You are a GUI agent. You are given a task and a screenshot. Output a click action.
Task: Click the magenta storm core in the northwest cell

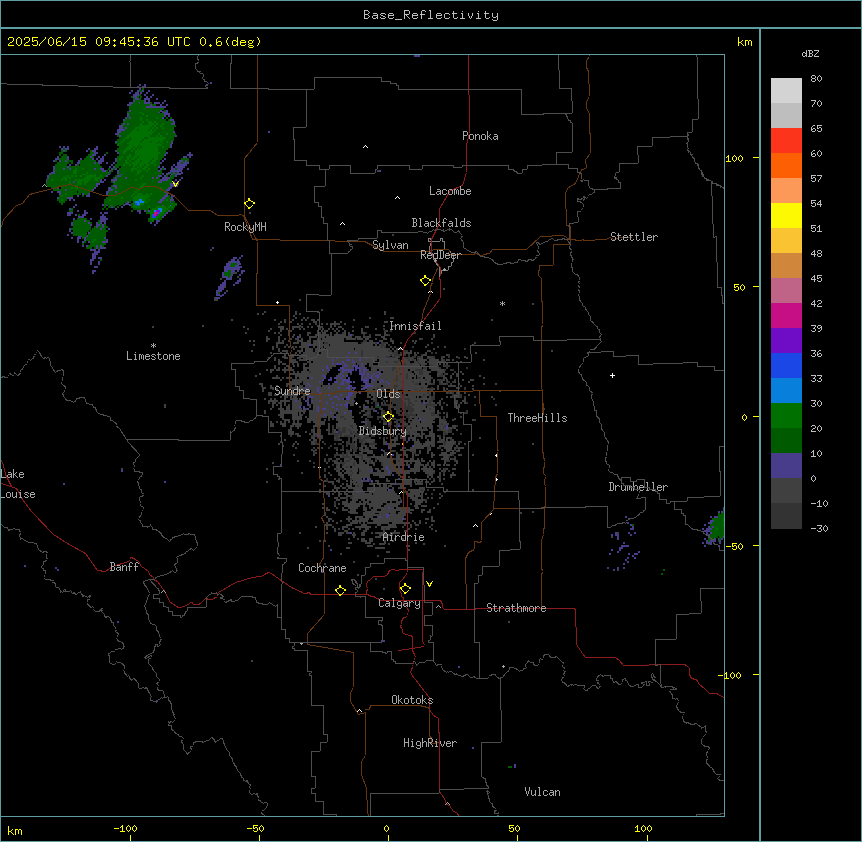pyautogui.click(x=157, y=212)
